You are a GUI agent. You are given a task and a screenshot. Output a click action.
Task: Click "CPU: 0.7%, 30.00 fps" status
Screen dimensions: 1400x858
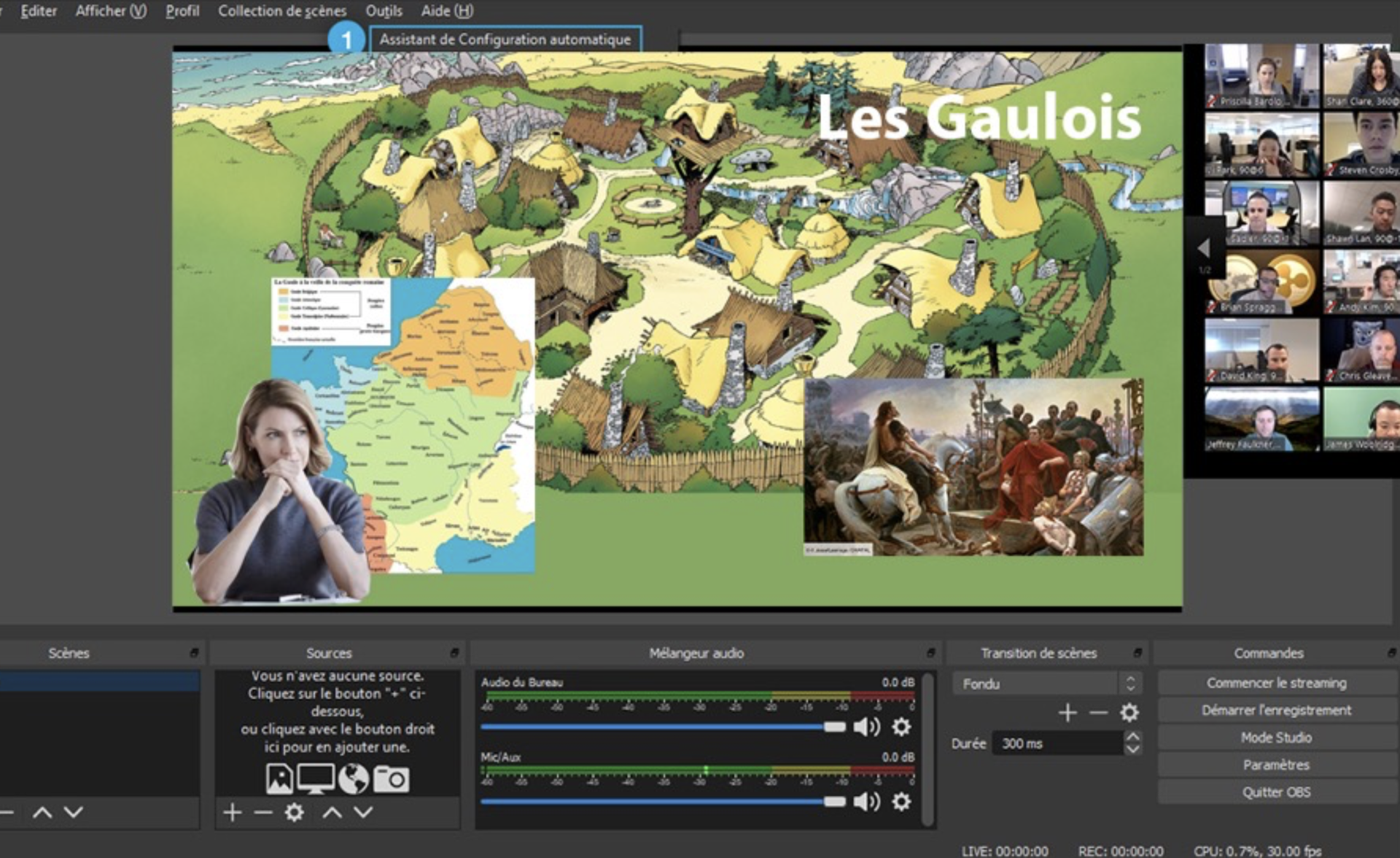pyautogui.click(x=1257, y=851)
